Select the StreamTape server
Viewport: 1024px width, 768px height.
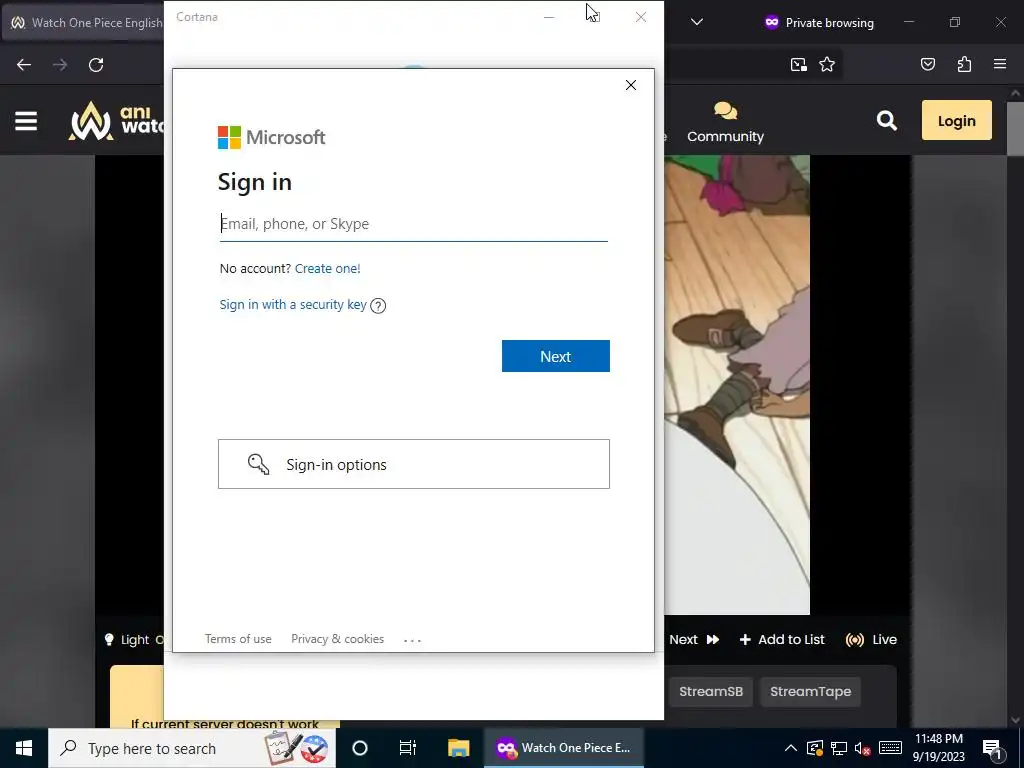point(810,692)
